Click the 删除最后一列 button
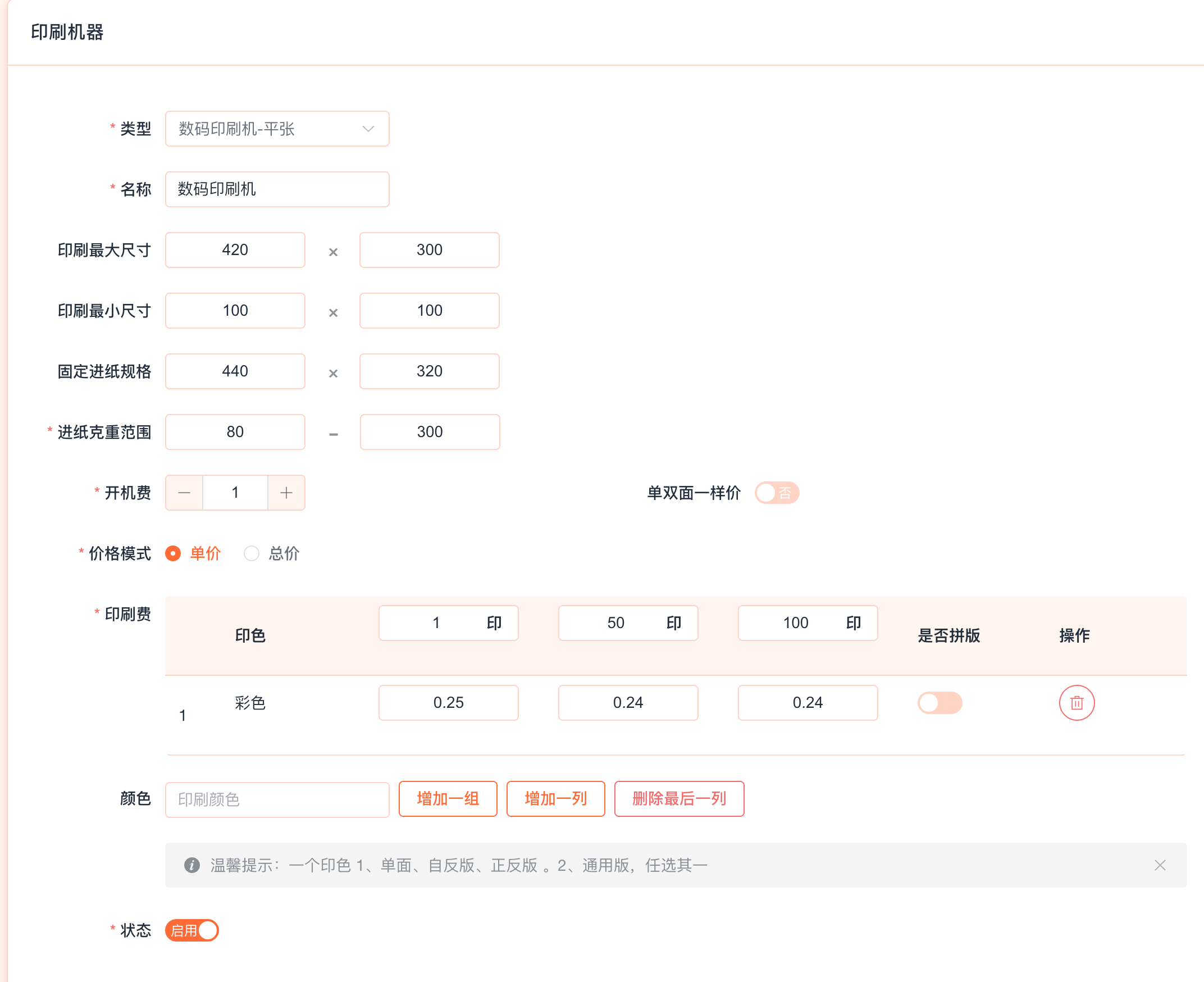Image resolution: width=1204 pixels, height=982 pixels. point(678,799)
